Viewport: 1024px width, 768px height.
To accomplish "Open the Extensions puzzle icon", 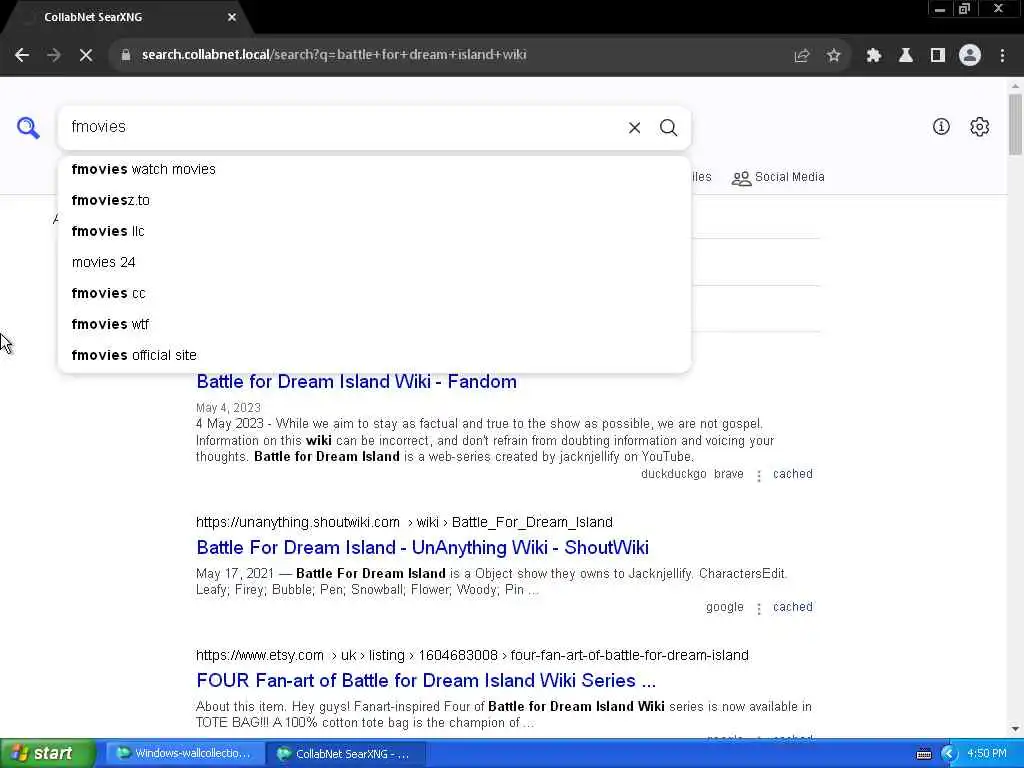I will tap(874, 56).
